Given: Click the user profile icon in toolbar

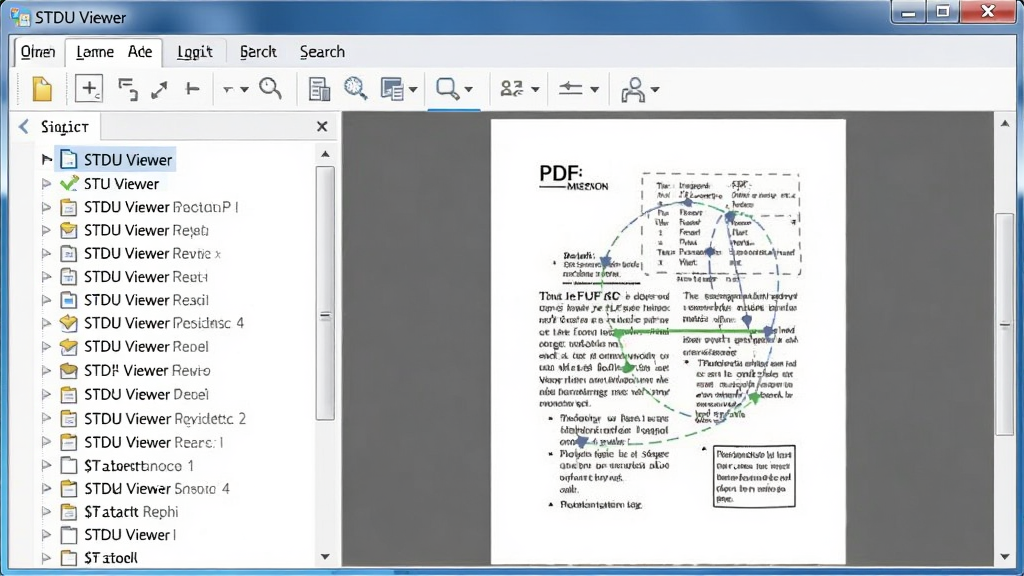Looking at the screenshot, I should pyautogui.click(x=633, y=89).
